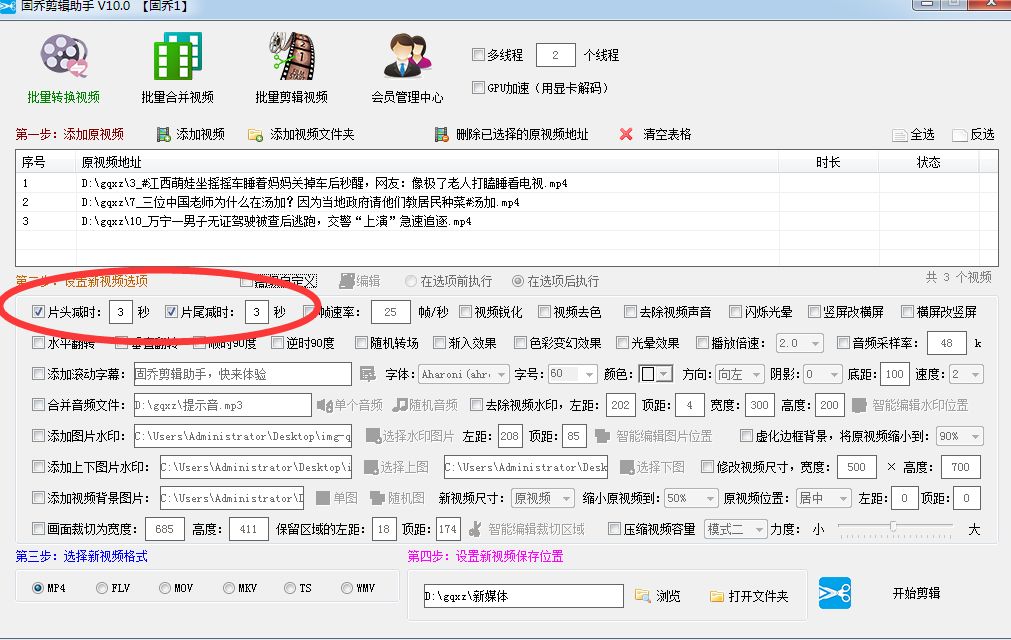Click the blue scissors start icon

(834, 593)
